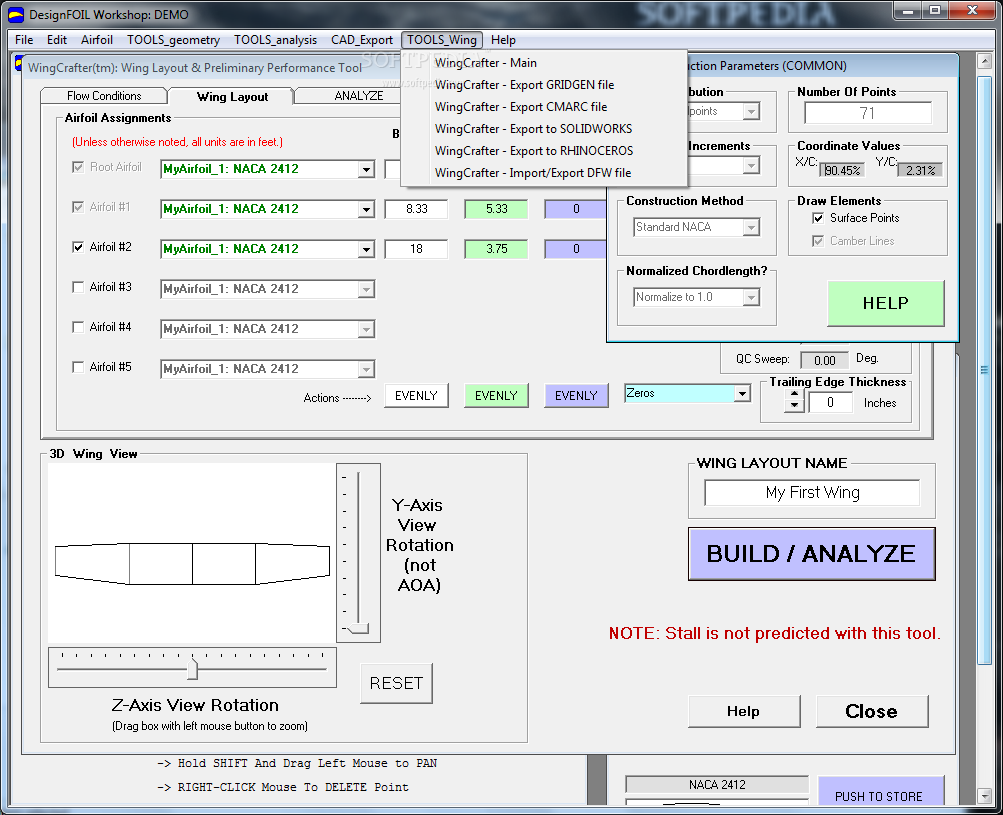Click the Help button beside Close

coord(743,711)
